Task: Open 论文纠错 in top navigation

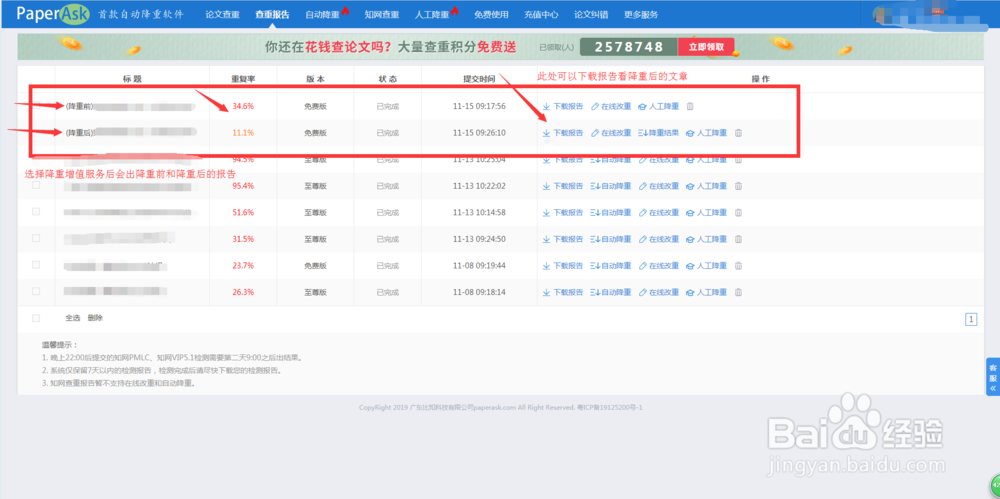Action: tap(591, 14)
